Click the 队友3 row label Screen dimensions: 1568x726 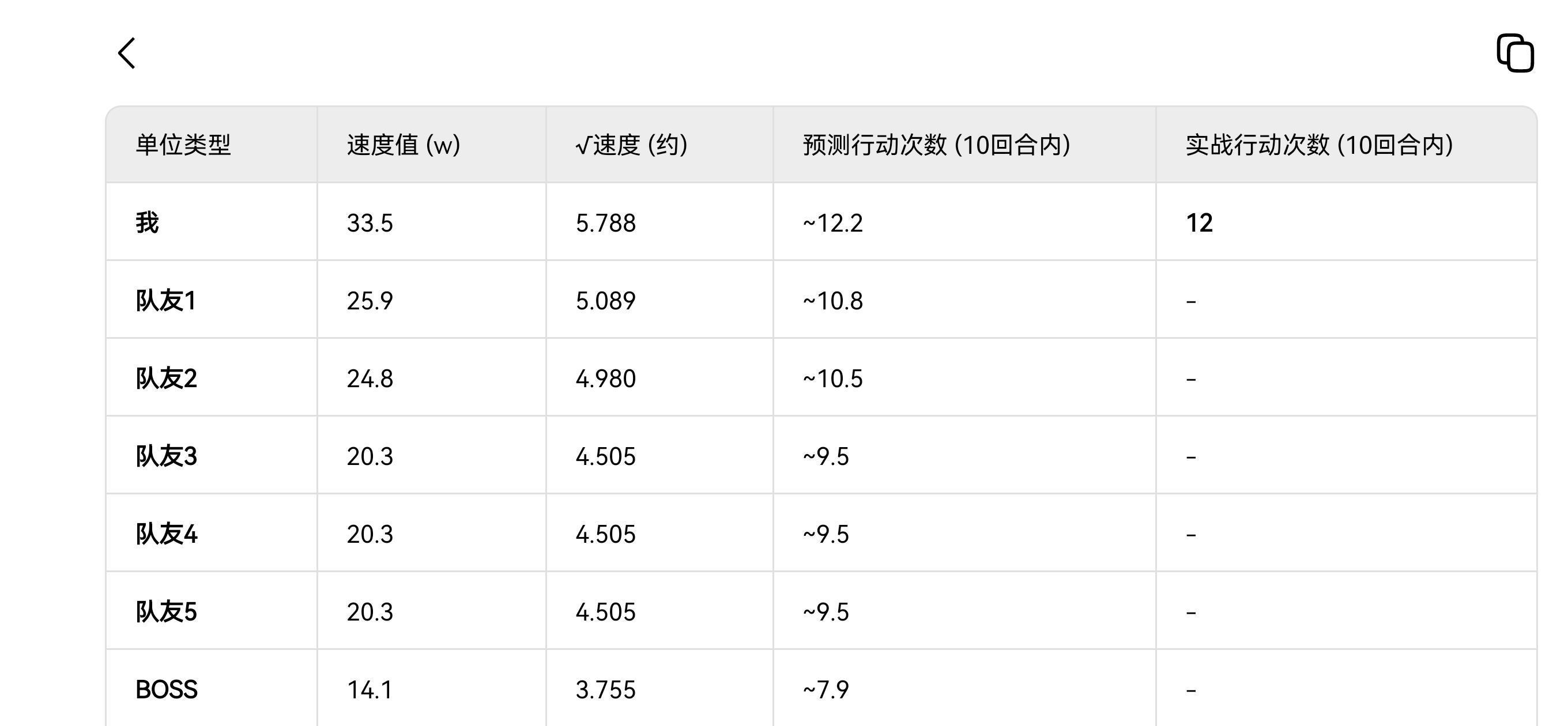pos(166,456)
